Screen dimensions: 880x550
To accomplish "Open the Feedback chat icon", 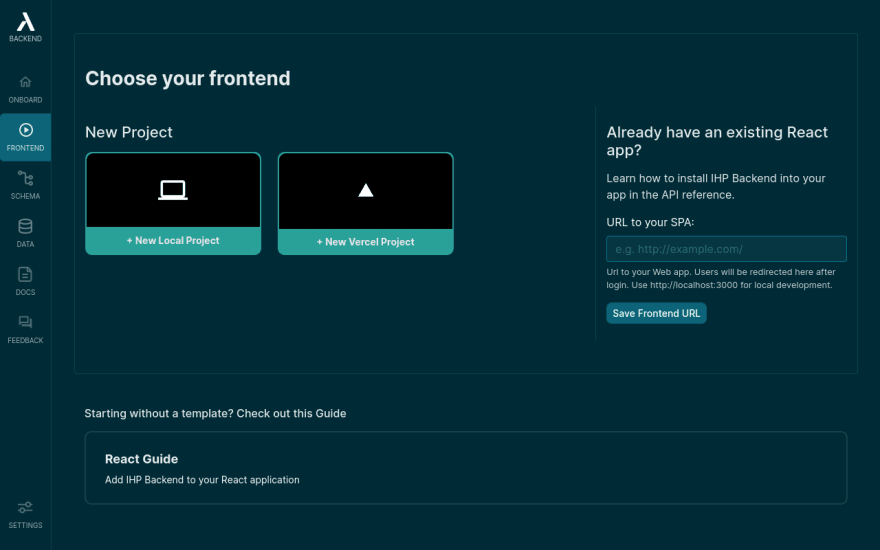I will click(x=25, y=322).
